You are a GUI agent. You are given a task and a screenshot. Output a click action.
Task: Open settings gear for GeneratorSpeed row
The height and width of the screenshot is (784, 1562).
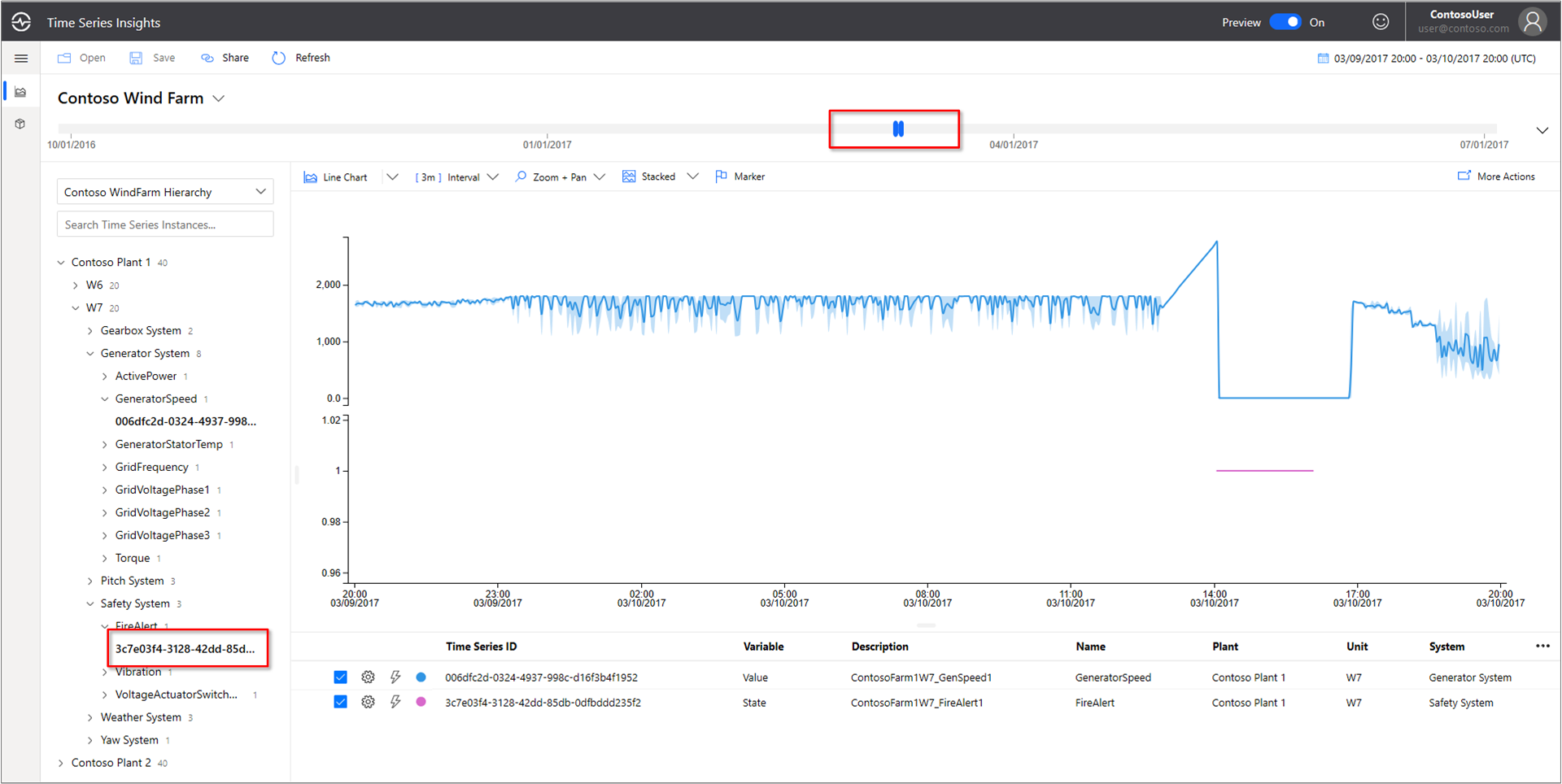[x=368, y=677]
